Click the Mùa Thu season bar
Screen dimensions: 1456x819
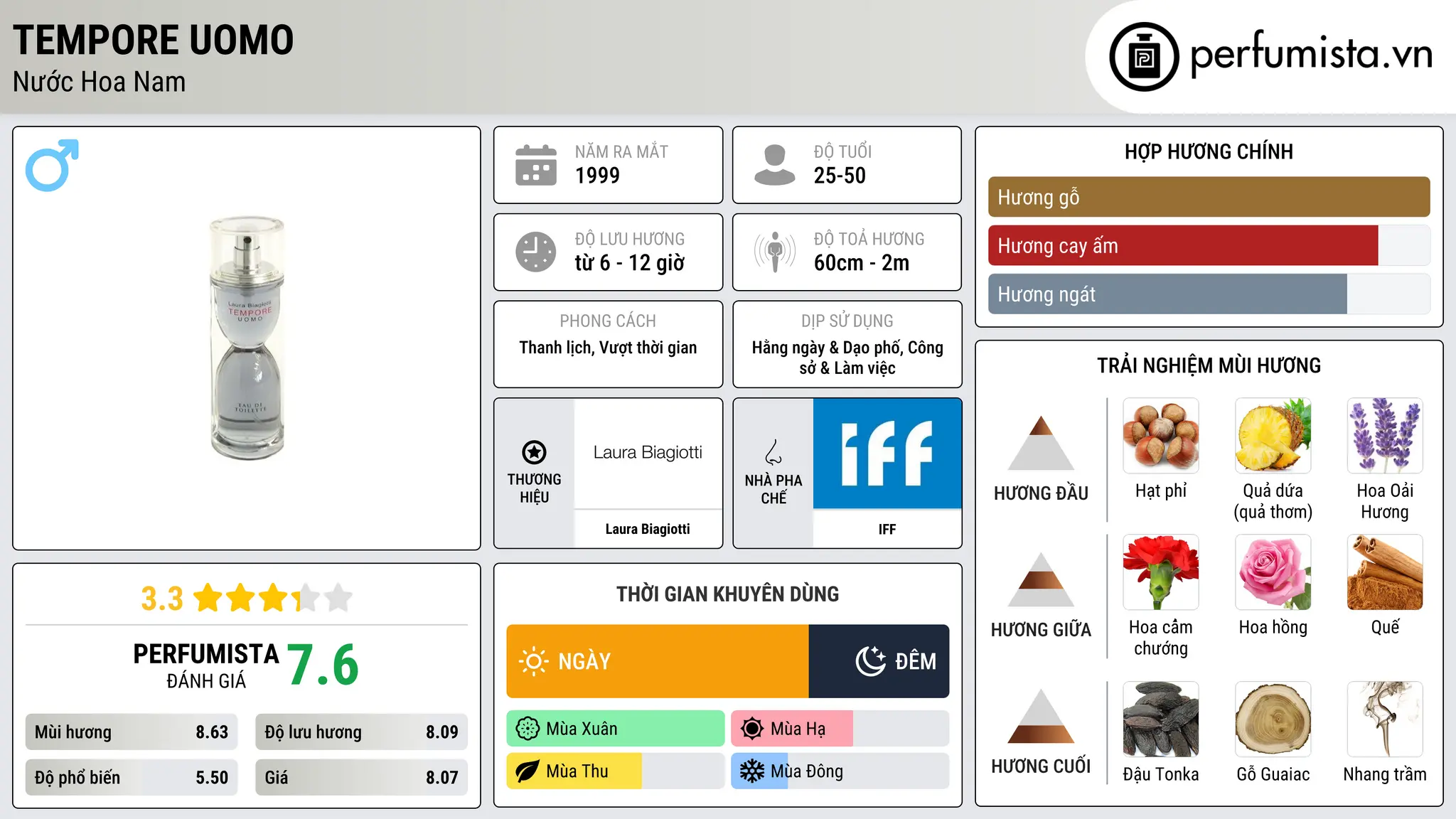pyautogui.click(x=616, y=771)
